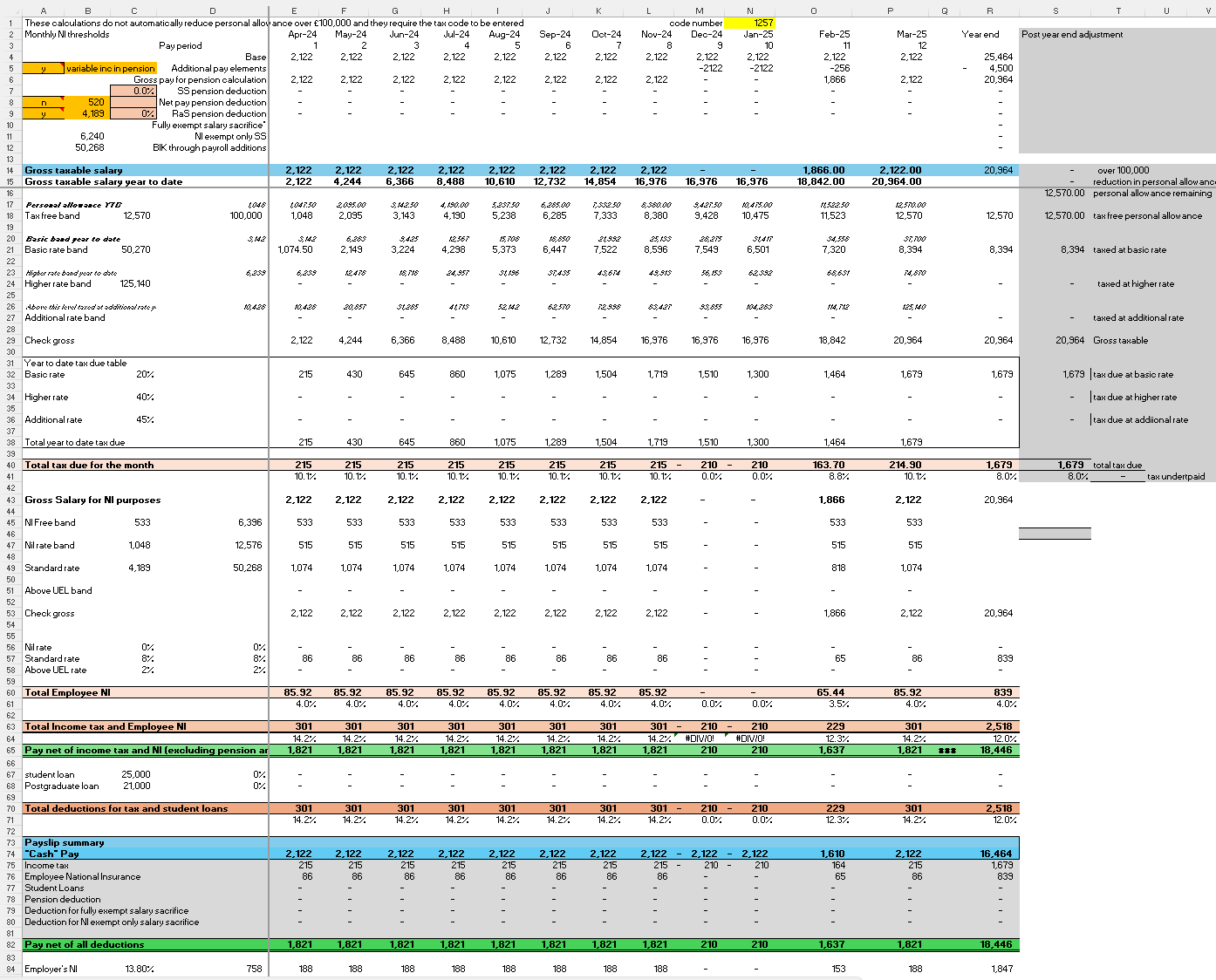
Task: Select the -256 Feb-25 additional pay cell
Action: coord(839,68)
